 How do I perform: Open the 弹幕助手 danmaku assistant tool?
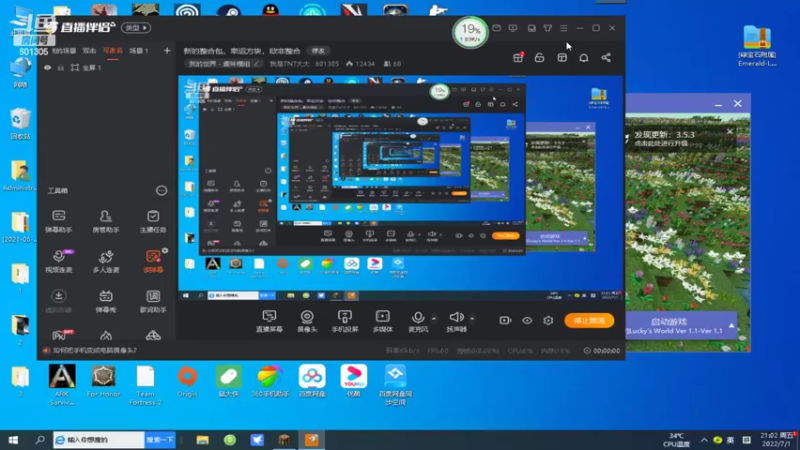pyautogui.click(x=59, y=221)
